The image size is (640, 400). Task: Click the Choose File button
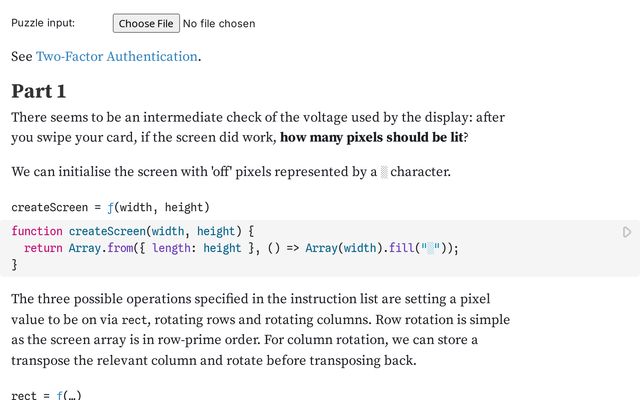[146, 23]
